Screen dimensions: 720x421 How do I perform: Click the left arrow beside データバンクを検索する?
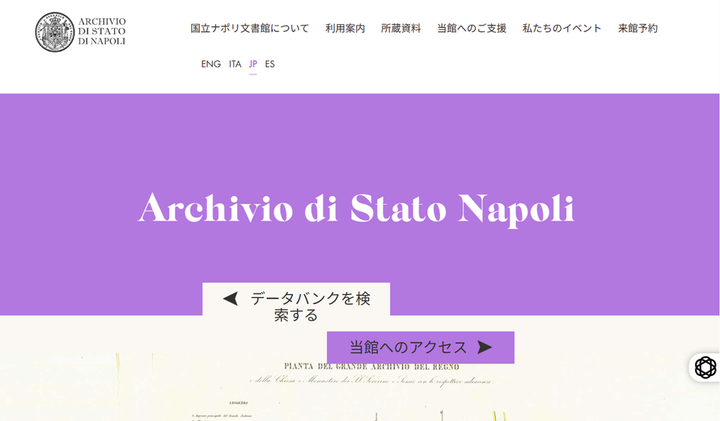coord(231,299)
